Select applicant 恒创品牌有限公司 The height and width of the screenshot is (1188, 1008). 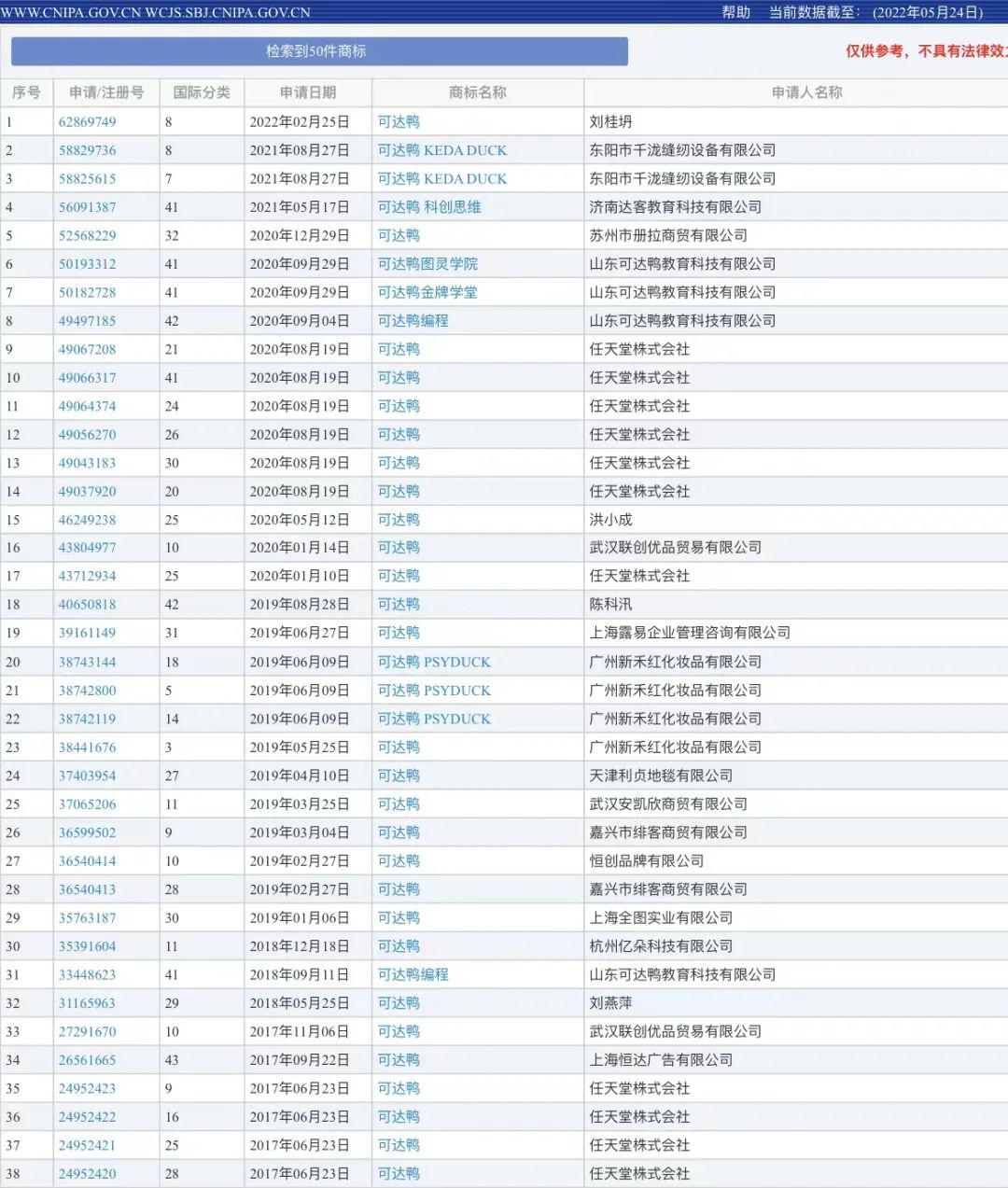point(647,861)
